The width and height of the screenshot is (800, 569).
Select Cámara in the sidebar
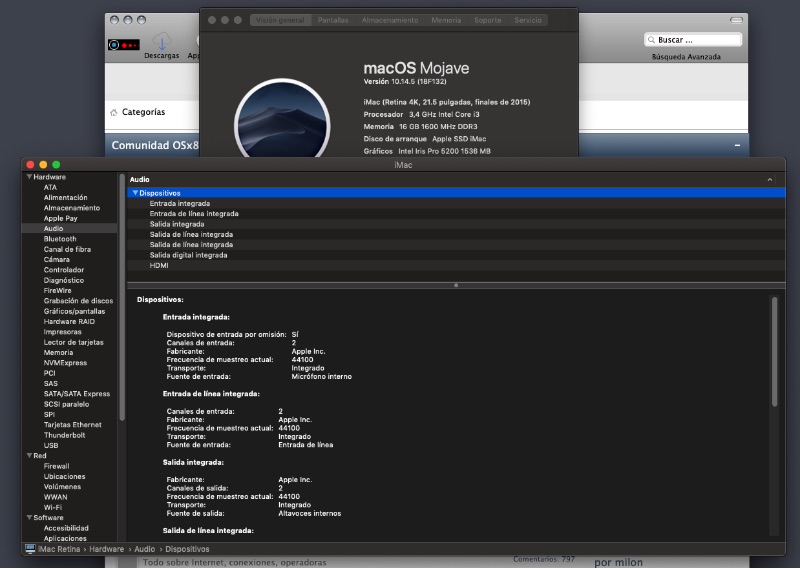pos(56,259)
